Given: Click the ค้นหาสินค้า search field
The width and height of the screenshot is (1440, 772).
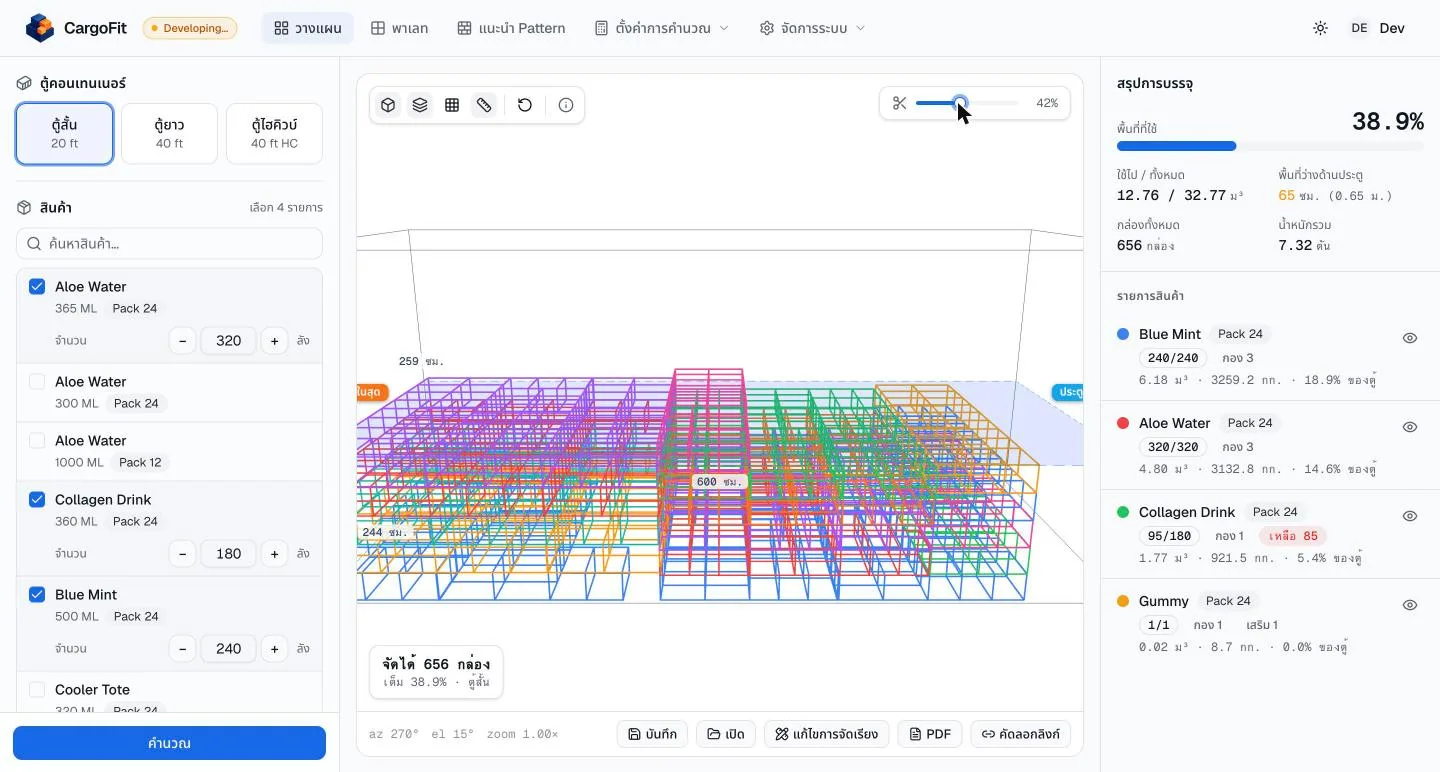Looking at the screenshot, I should coord(169,244).
